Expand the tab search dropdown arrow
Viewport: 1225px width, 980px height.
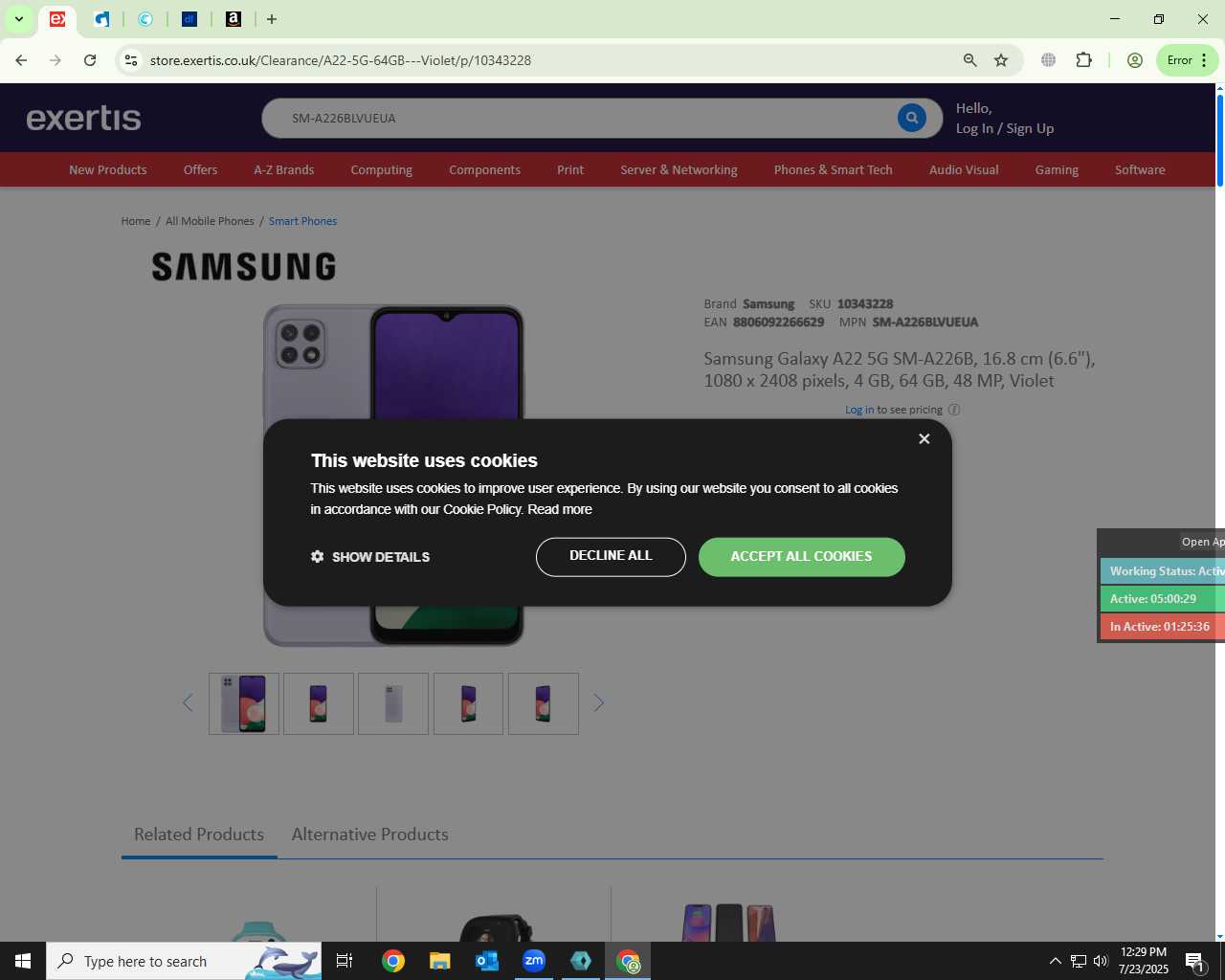[18, 19]
